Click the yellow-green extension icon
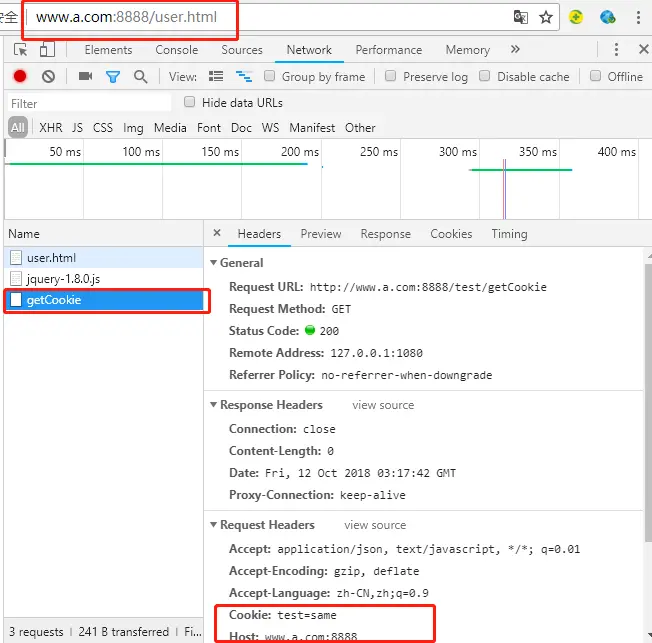The height and width of the screenshot is (643, 652). pyautogui.click(x=576, y=17)
